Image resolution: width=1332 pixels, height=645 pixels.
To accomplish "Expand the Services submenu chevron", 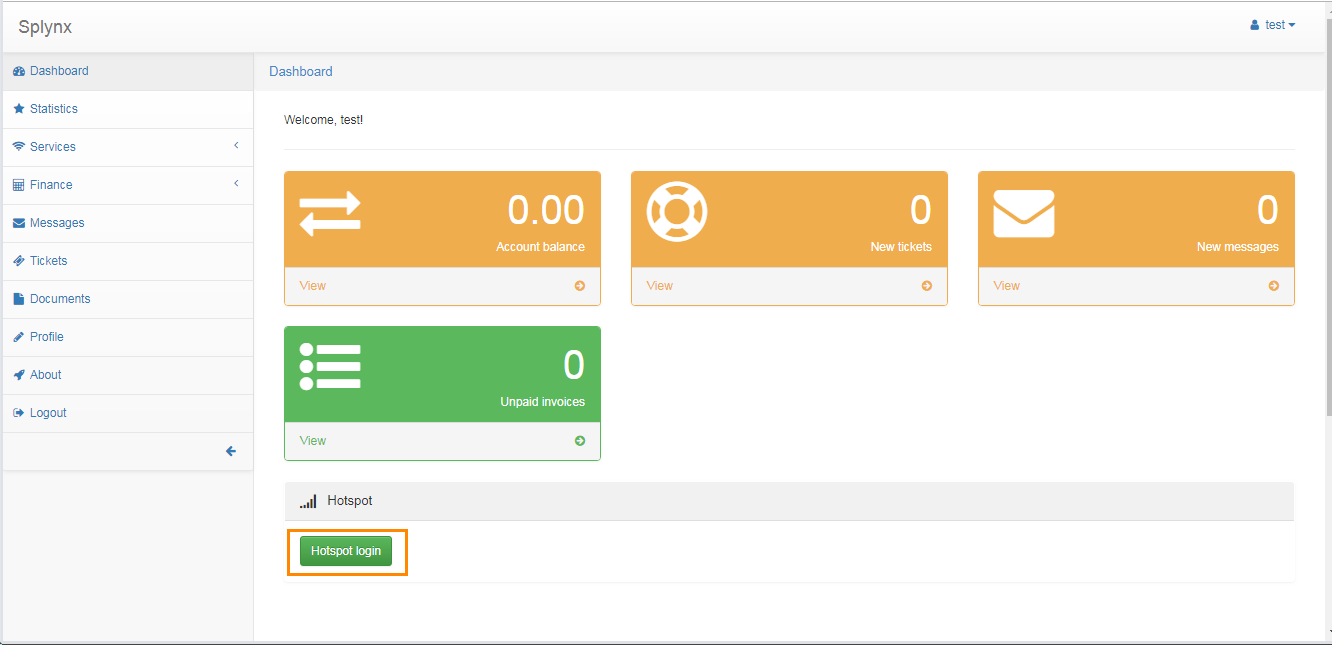I will click(x=237, y=146).
